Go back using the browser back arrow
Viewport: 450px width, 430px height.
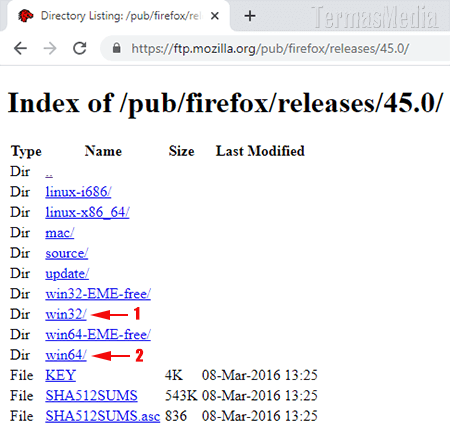pyautogui.click(x=20, y=49)
